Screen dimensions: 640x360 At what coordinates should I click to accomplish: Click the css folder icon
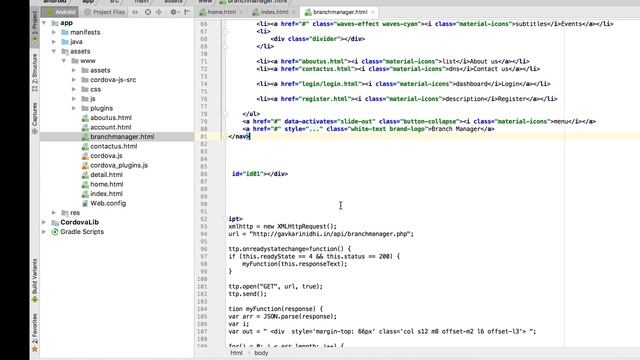tap(85, 89)
